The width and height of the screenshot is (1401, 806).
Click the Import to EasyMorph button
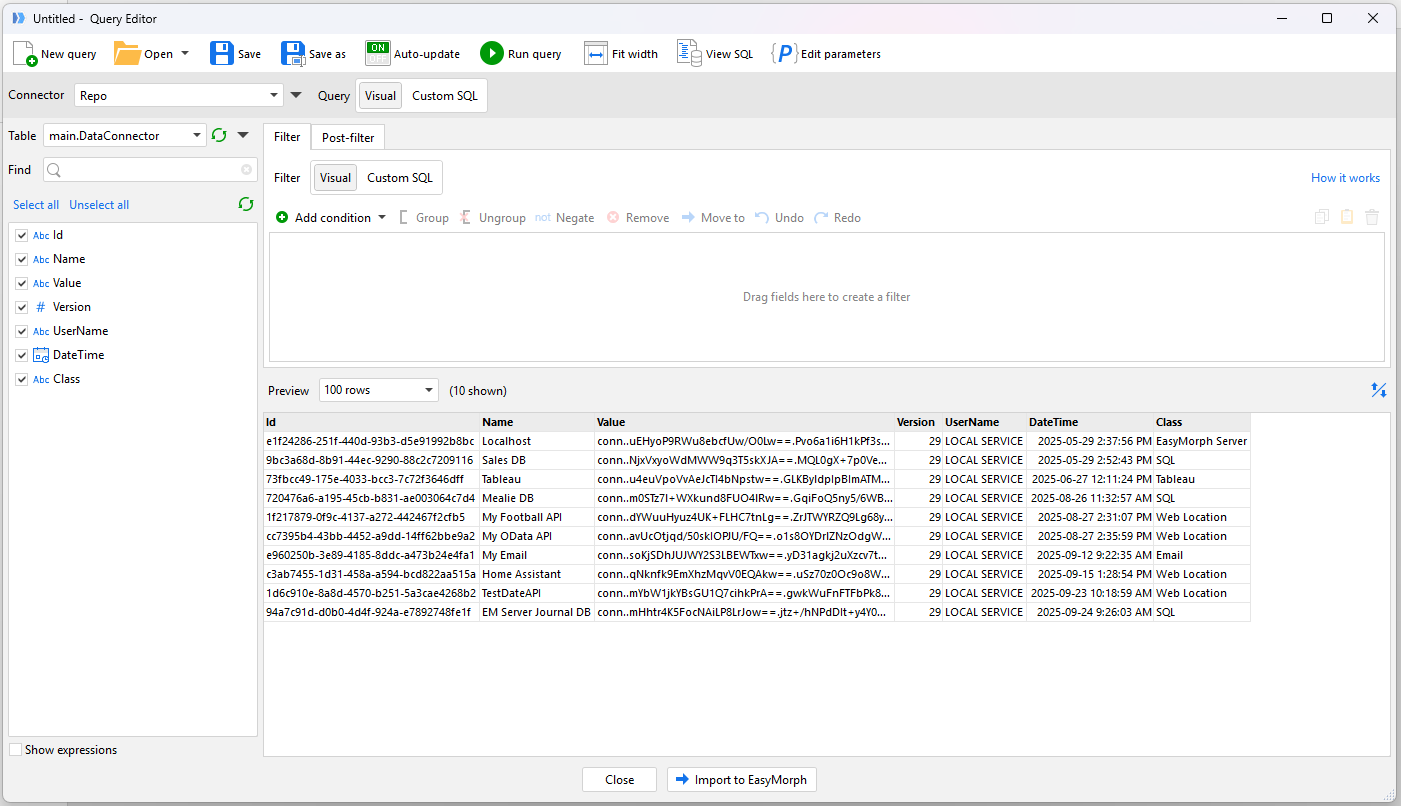[x=742, y=780]
